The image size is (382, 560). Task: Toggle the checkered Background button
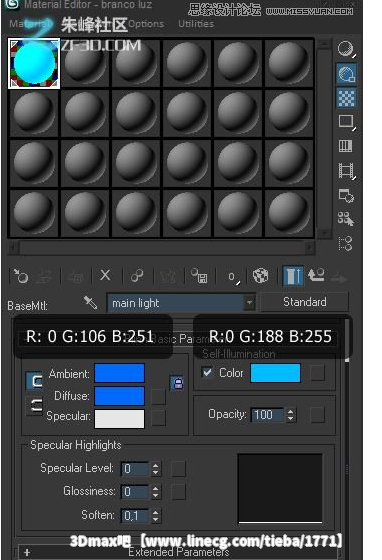click(346, 98)
